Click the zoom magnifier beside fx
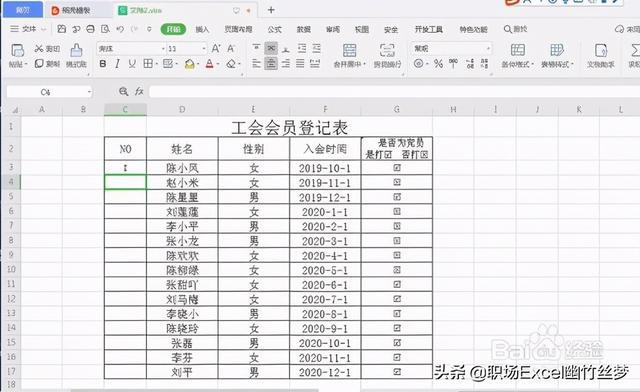This screenshot has width=640, height=392. (123, 91)
